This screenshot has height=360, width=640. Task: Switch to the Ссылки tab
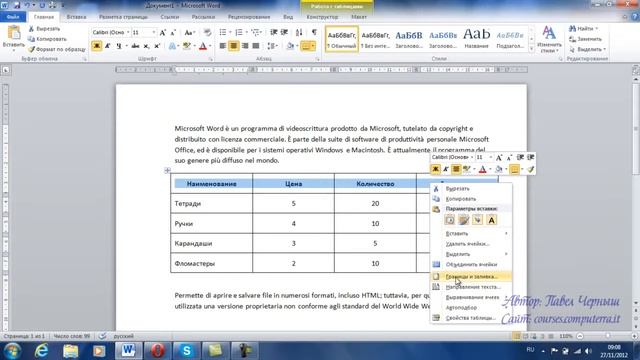click(170, 17)
